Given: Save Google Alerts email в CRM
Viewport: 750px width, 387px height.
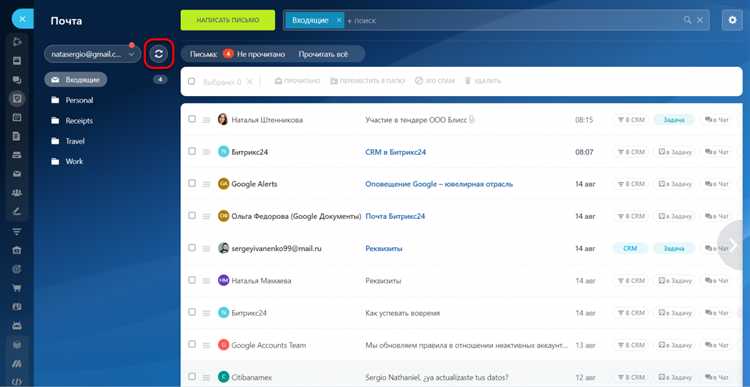Looking at the screenshot, I should pyautogui.click(x=631, y=184).
